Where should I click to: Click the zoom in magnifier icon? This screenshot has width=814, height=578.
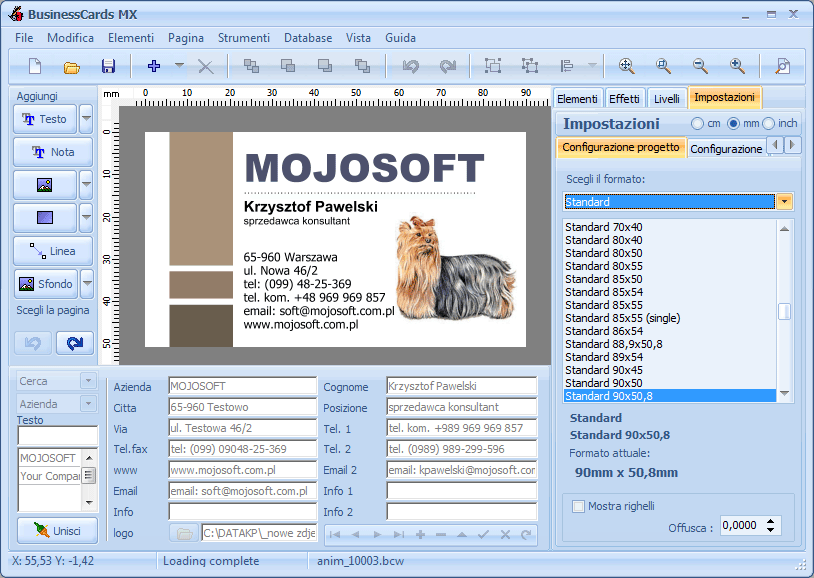click(x=737, y=66)
